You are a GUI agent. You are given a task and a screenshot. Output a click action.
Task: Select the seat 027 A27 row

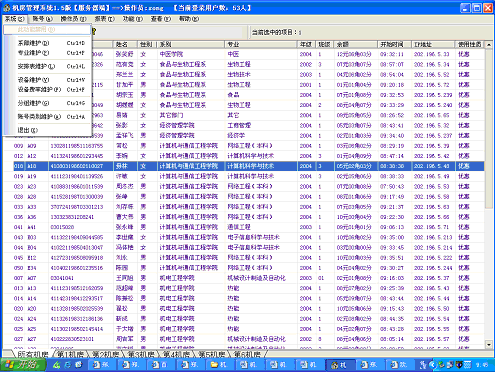(x=244, y=339)
